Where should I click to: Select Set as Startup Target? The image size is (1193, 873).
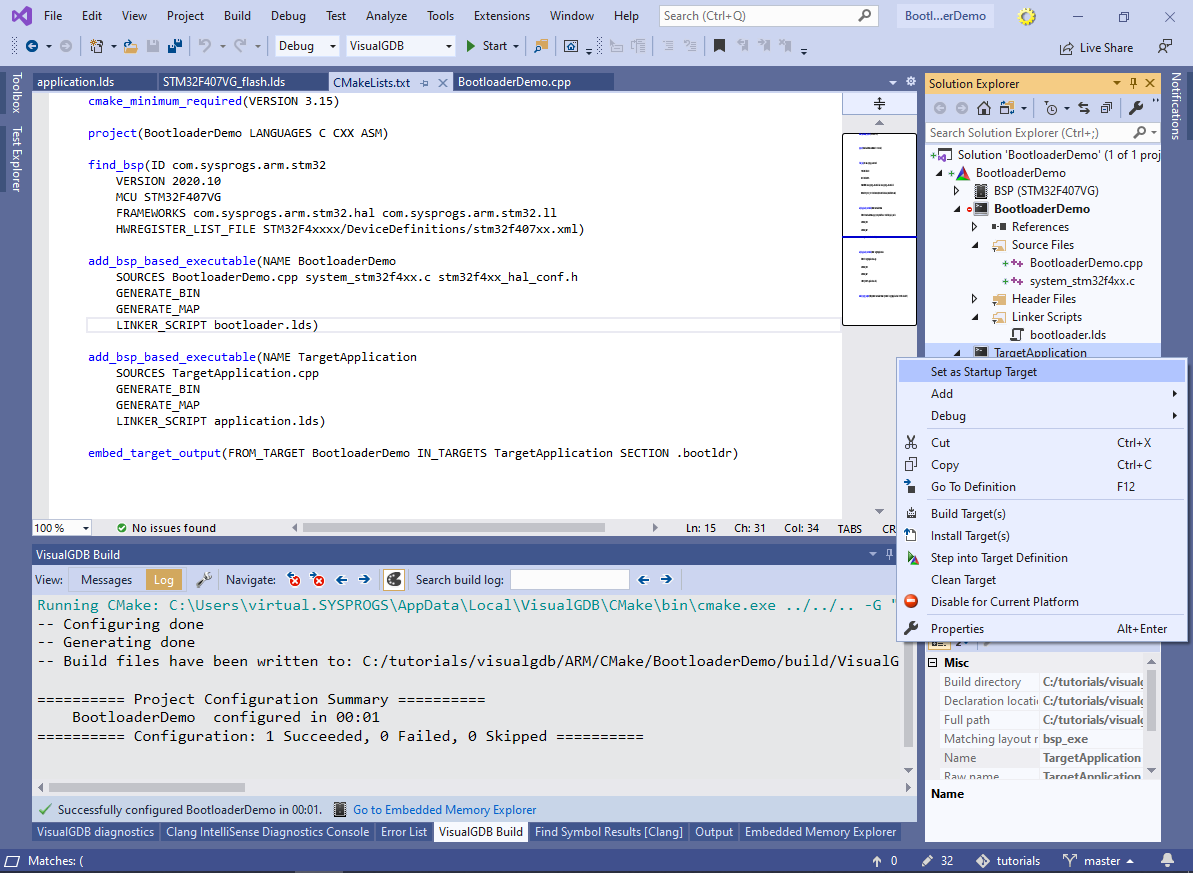pos(1042,371)
